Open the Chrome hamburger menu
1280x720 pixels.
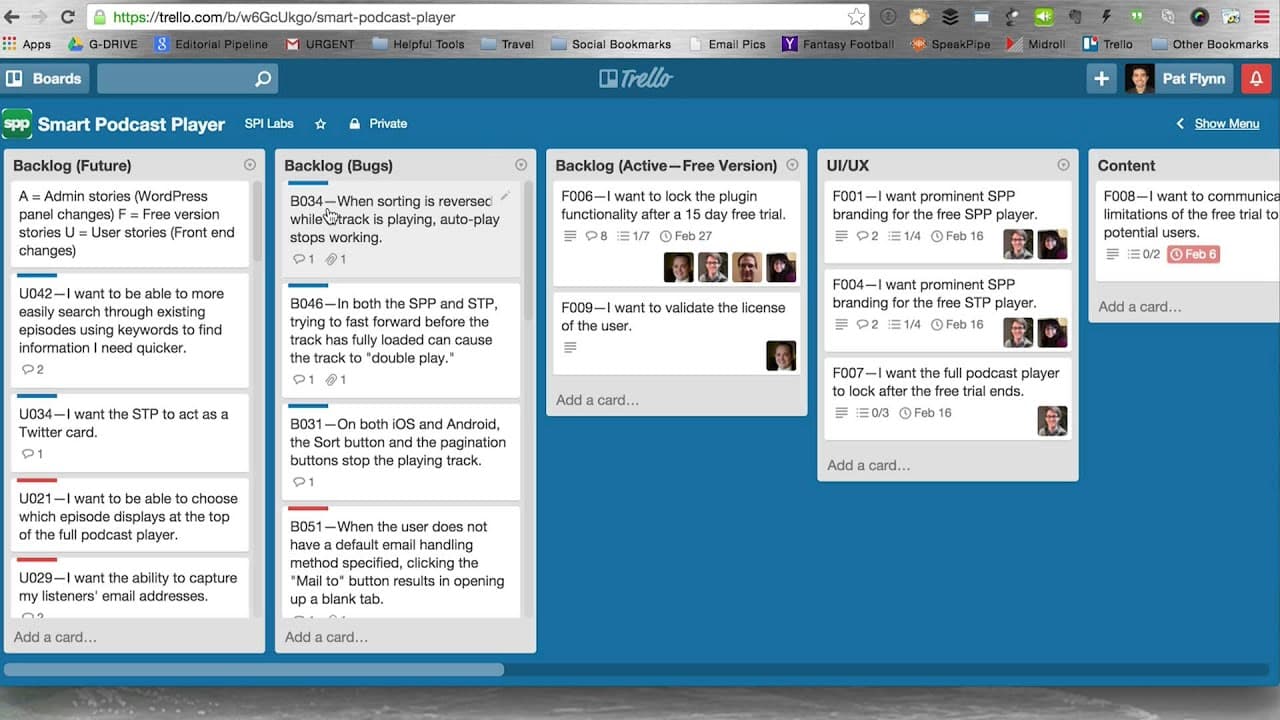pos(1261,17)
